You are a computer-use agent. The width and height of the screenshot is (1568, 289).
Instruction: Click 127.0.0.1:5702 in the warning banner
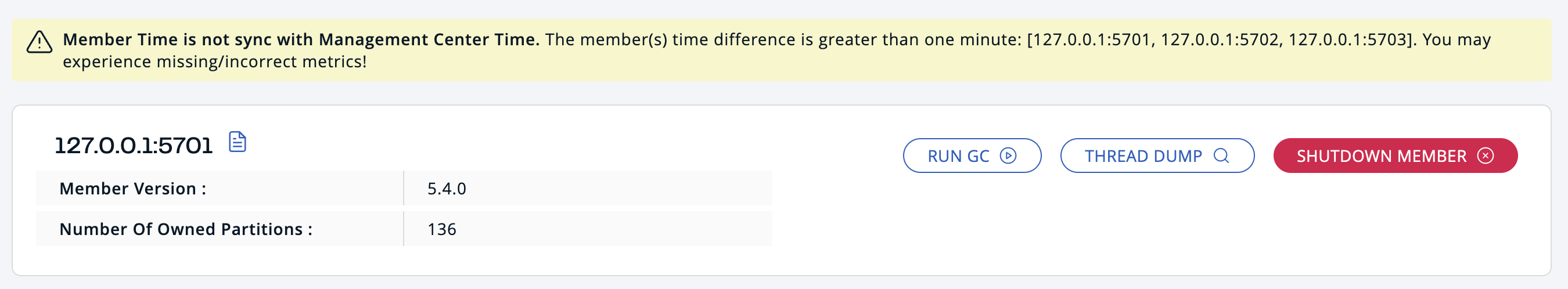(1220, 39)
